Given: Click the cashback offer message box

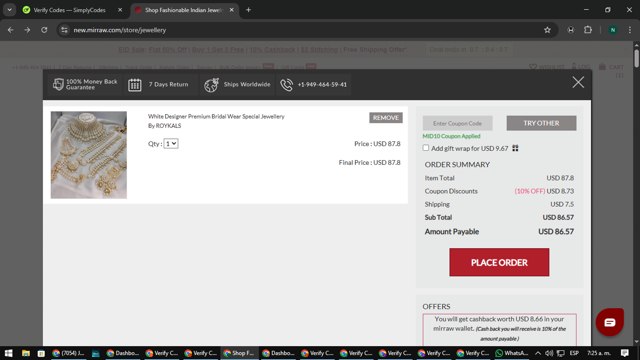Looking at the screenshot, I should click(x=499, y=329).
